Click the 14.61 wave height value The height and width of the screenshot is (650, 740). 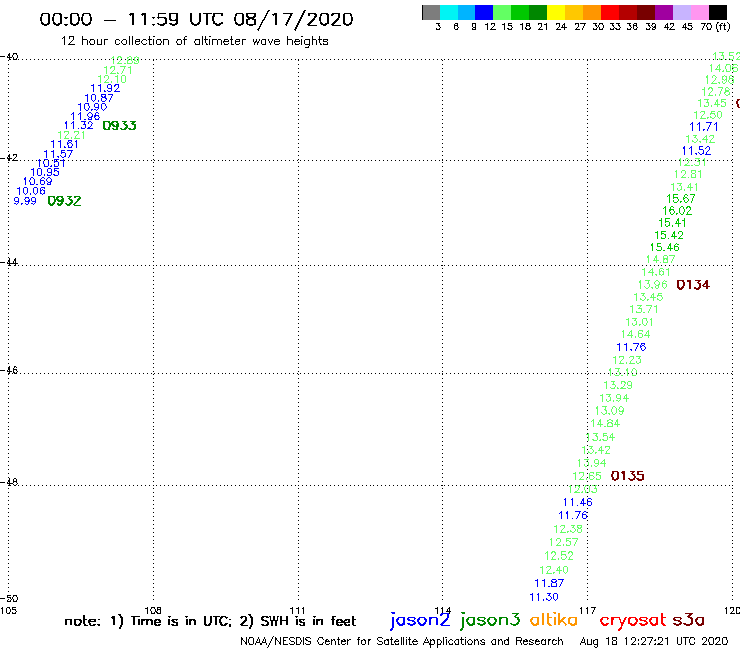point(656,272)
